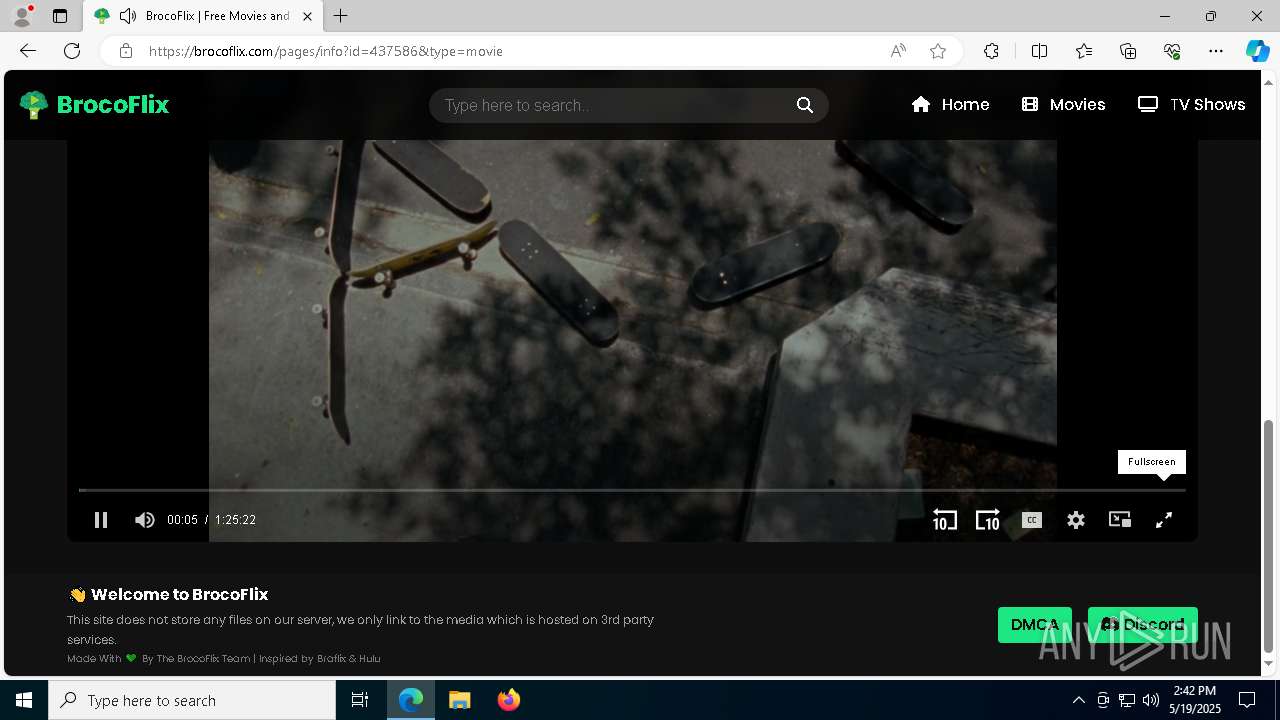Close the BrocoFlix tab
1280x720 pixels.
pos(307,16)
